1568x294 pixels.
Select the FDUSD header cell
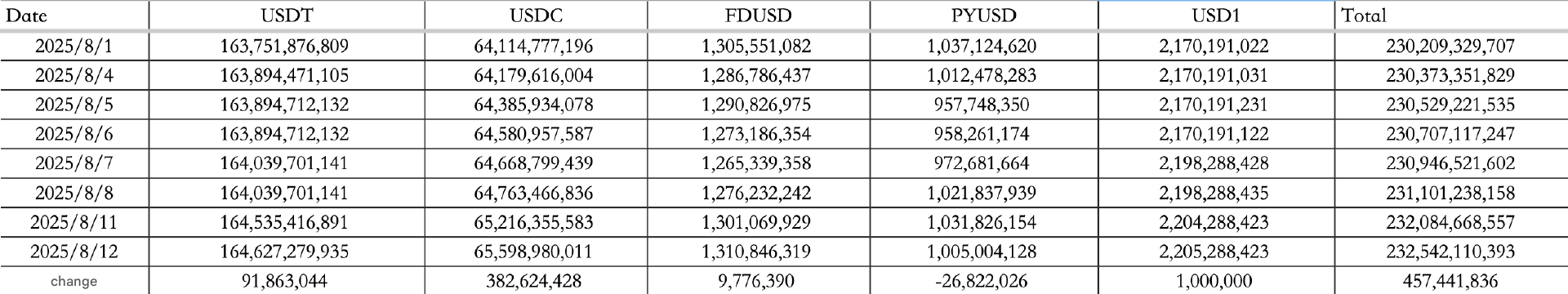759,16
